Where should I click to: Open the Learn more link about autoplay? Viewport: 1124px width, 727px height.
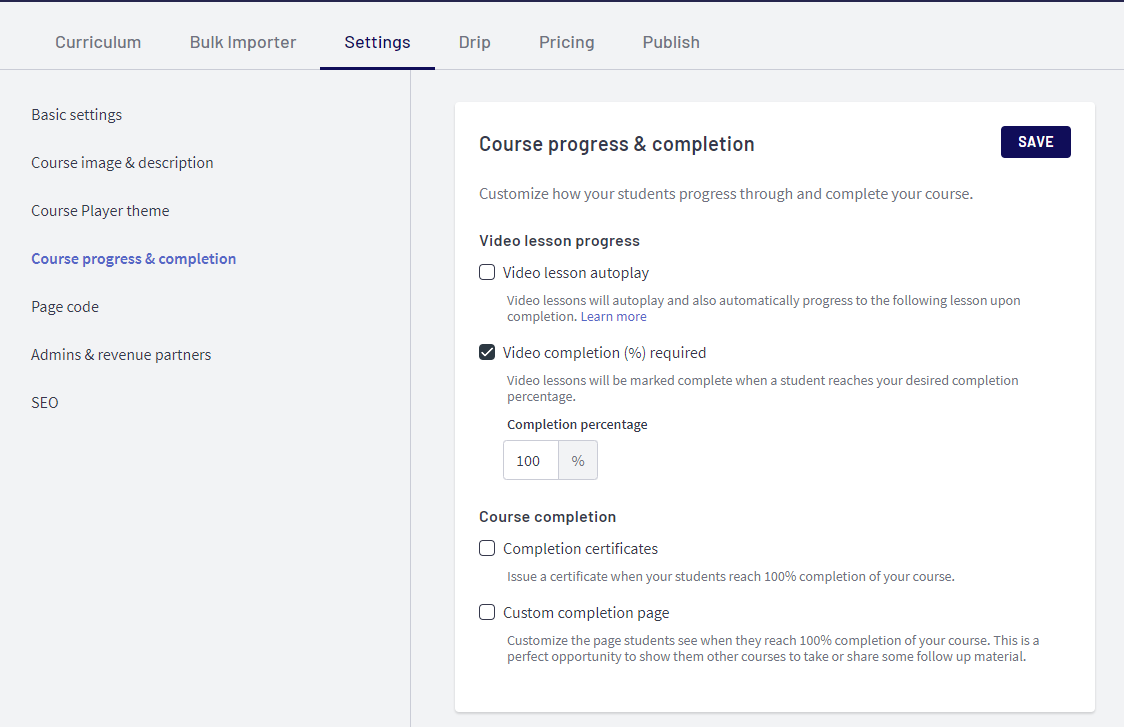click(613, 316)
